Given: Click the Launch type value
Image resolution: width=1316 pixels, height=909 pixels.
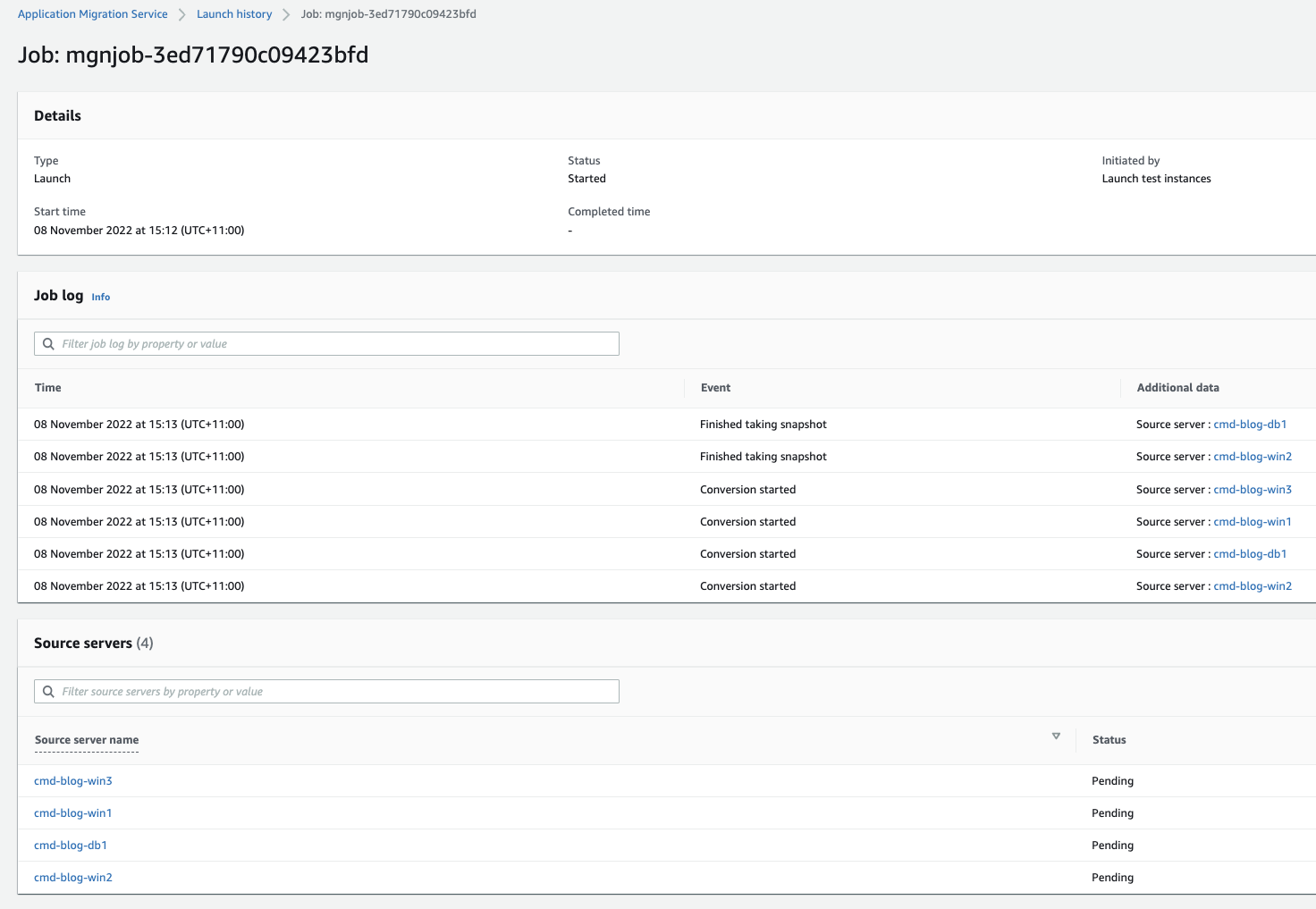Looking at the screenshot, I should [52, 179].
